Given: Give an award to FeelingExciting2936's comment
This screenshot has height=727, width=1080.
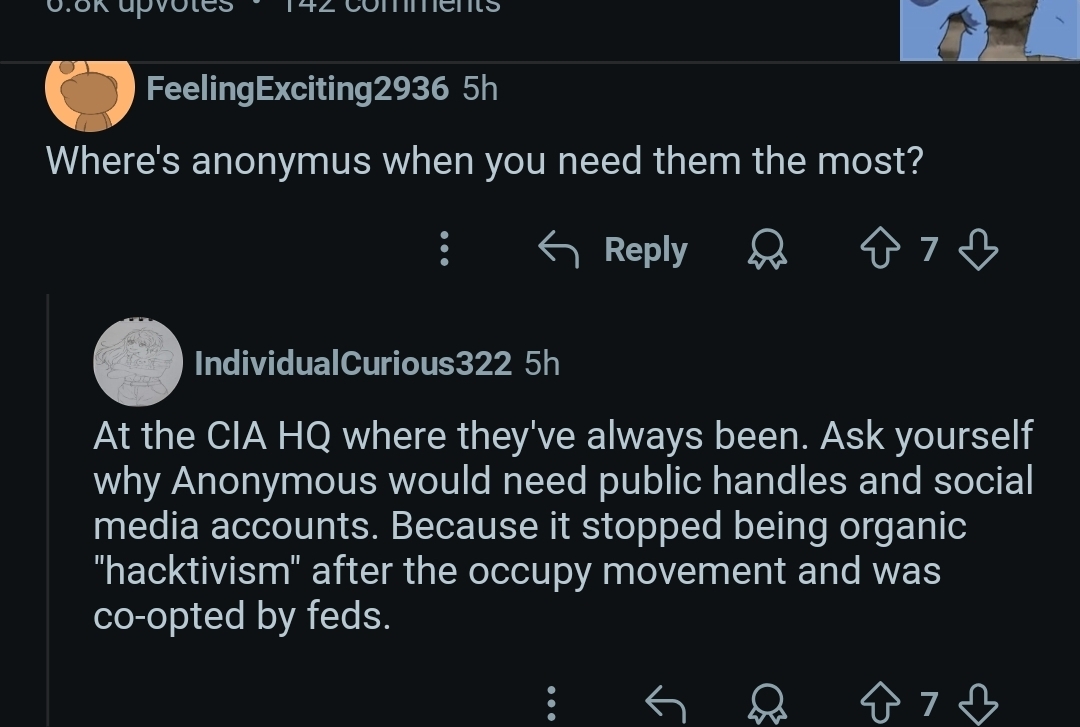Looking at the screenshot, I should (767, 249).
